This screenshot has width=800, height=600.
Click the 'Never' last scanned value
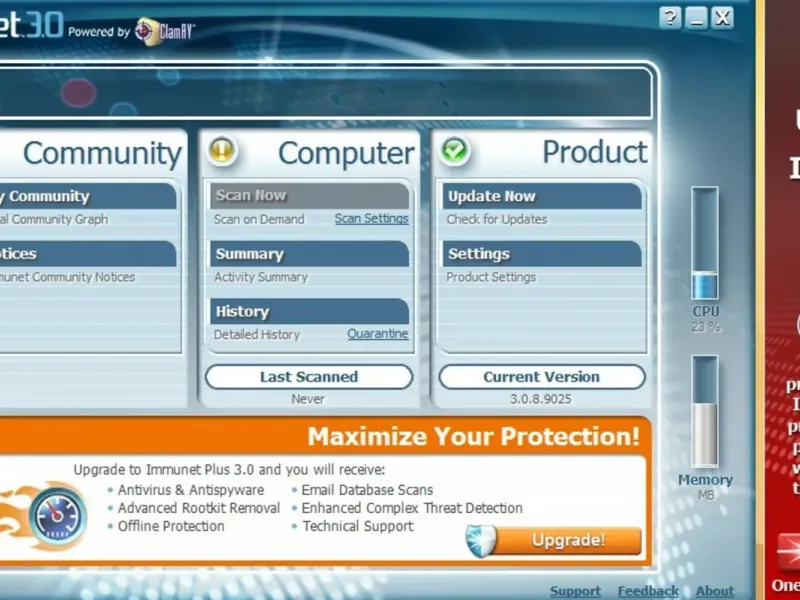[308, 399]
